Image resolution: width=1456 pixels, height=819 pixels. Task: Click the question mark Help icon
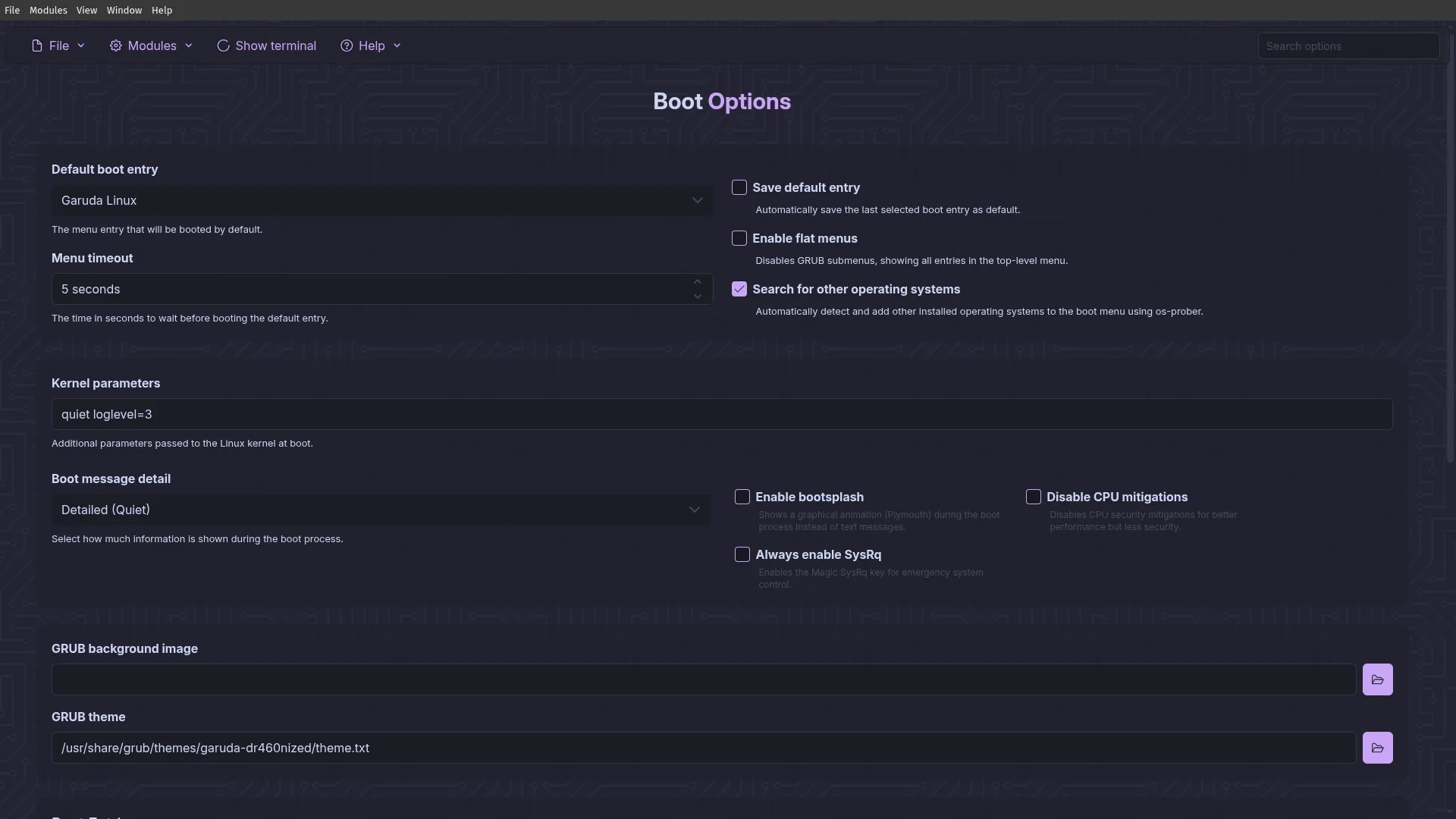click(347, 45)
